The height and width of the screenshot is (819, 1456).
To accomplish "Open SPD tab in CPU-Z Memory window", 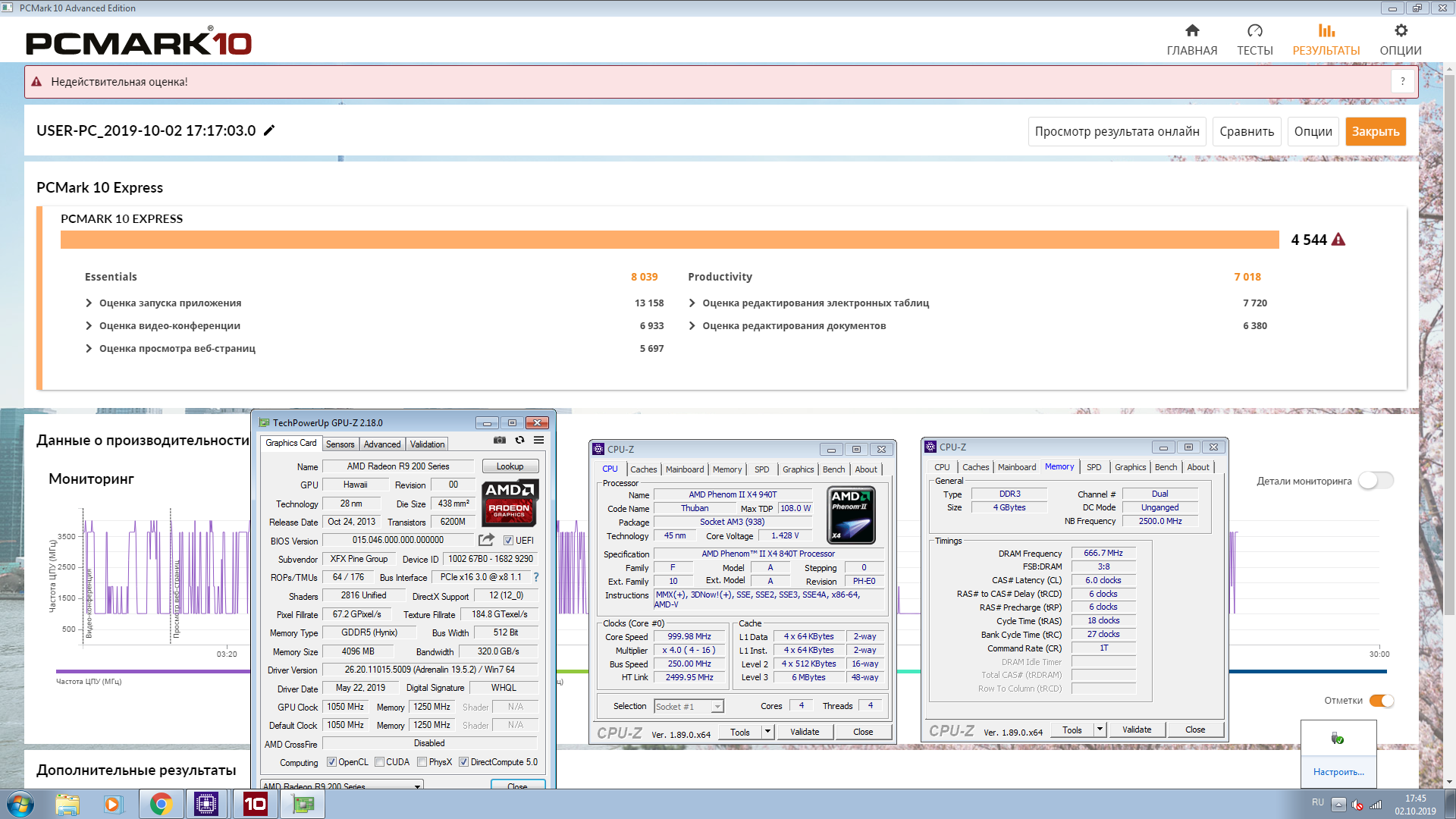I will pos(1094,467).
